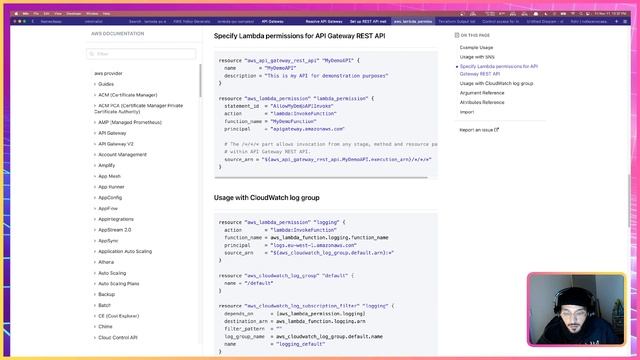Expand the AMP (Managed Prometheus) chevron
This screenshot has width=640, height=360.
tap(95, 122)
